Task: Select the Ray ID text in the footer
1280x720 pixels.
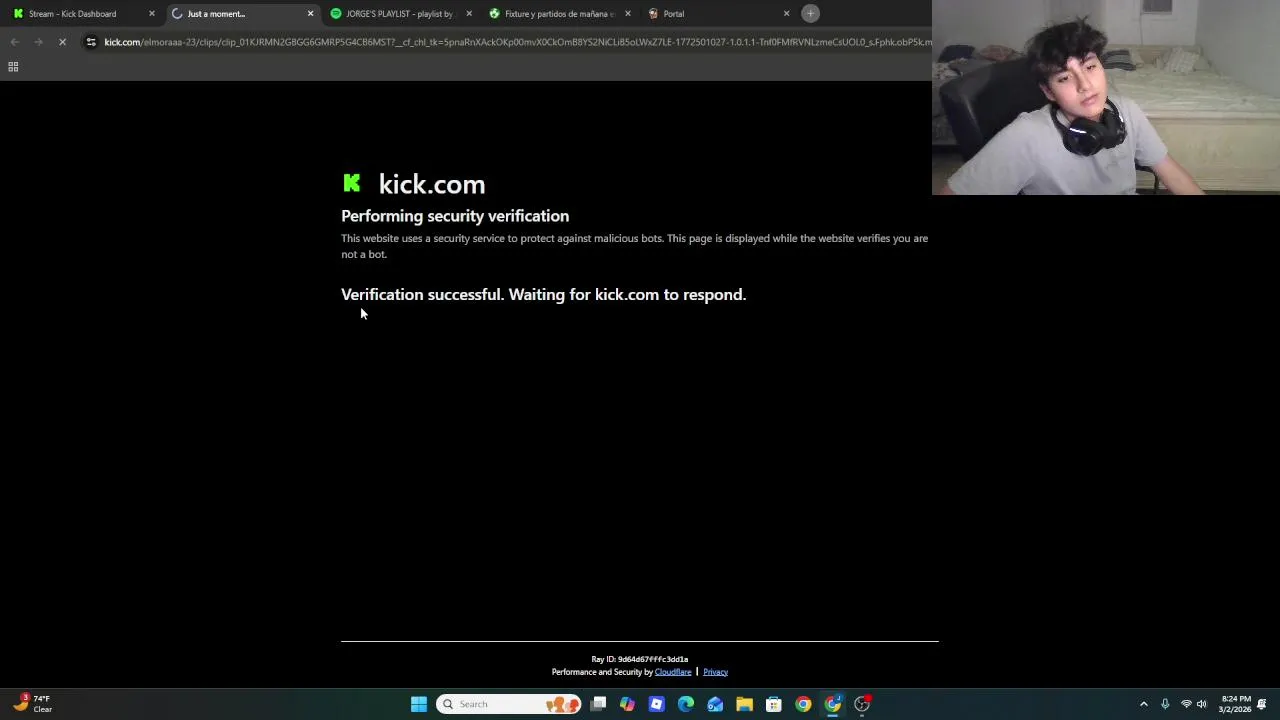Action: pyautogui.click(x=640, y=660)
